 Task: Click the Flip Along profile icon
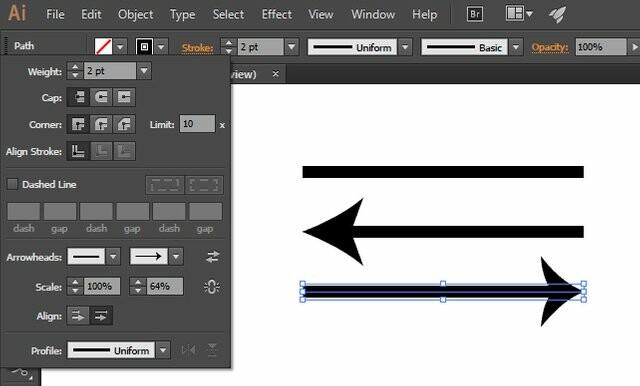188,350
